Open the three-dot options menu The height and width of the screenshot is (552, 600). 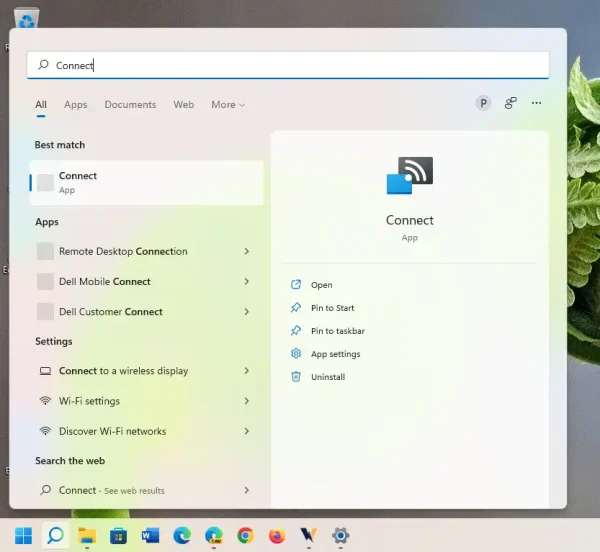536,103
